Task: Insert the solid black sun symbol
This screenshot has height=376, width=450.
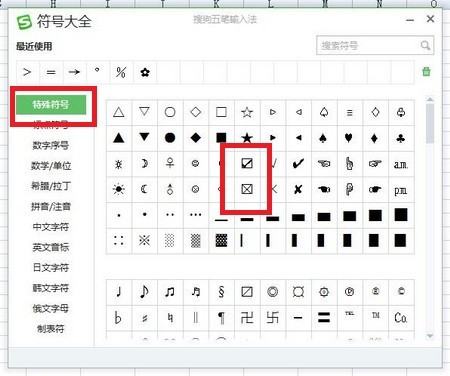Action: tap(119, 189)
